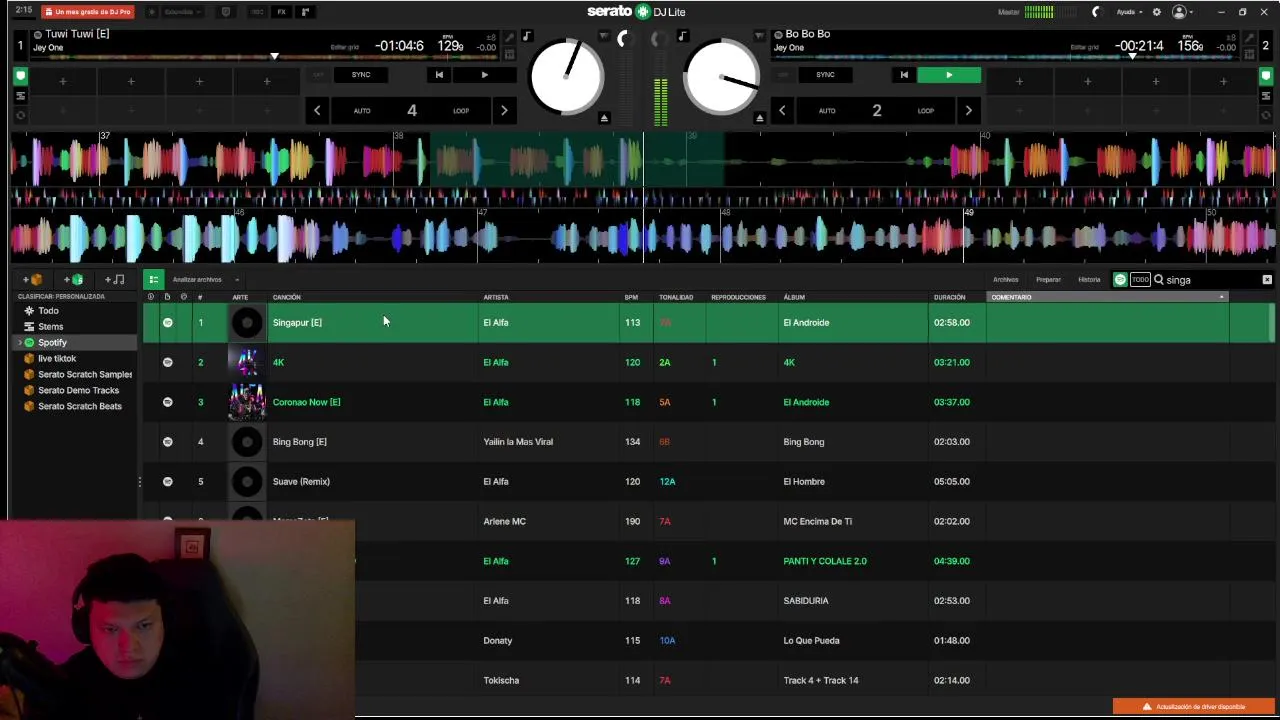Toggle AUTO loop 2 on deck 2
The width and height of the screenshot is (1280, 720).
coord(876,111)
